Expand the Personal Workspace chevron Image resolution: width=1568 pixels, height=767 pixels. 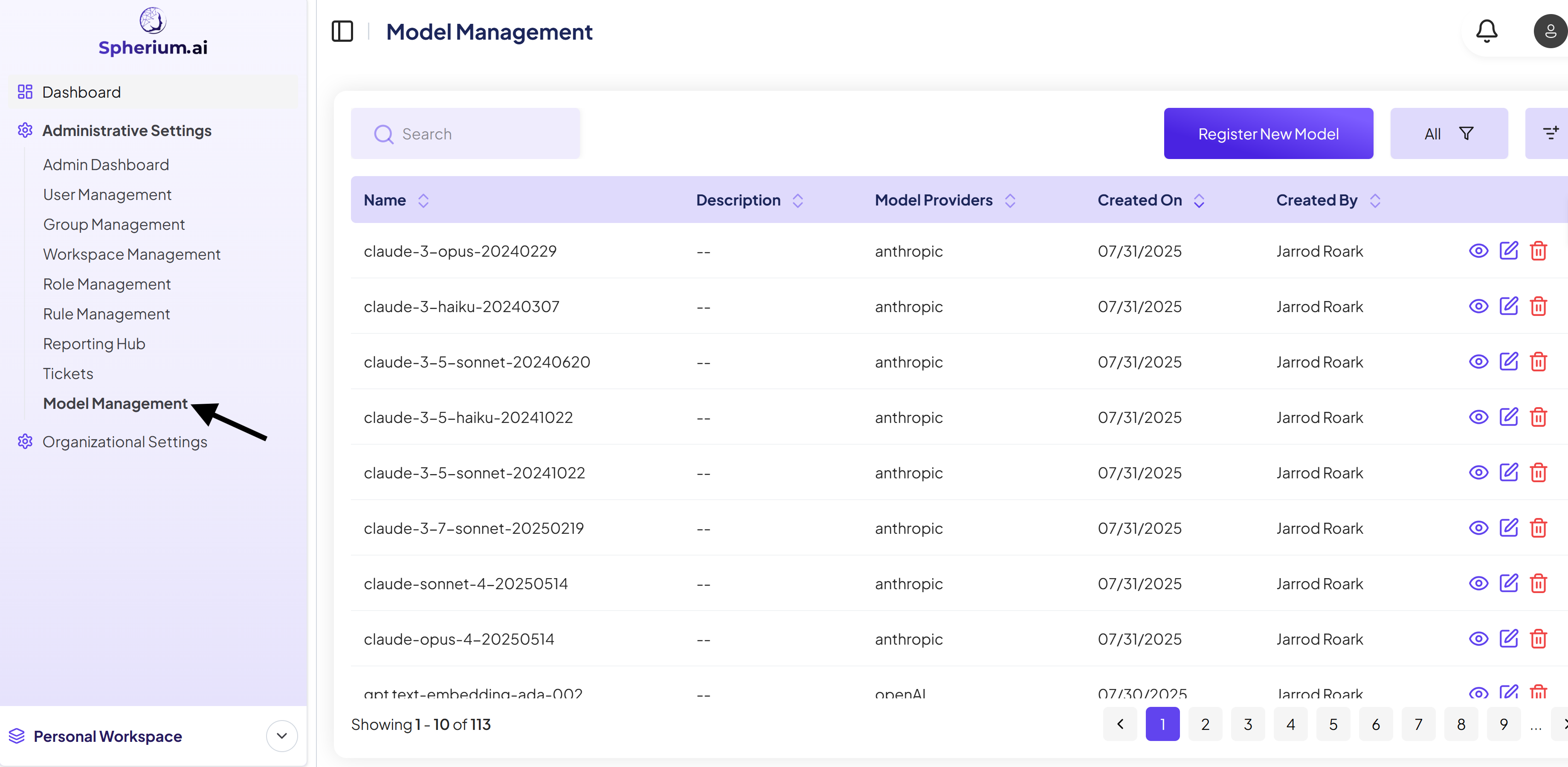pyautogui.click(x=282, y=736)
